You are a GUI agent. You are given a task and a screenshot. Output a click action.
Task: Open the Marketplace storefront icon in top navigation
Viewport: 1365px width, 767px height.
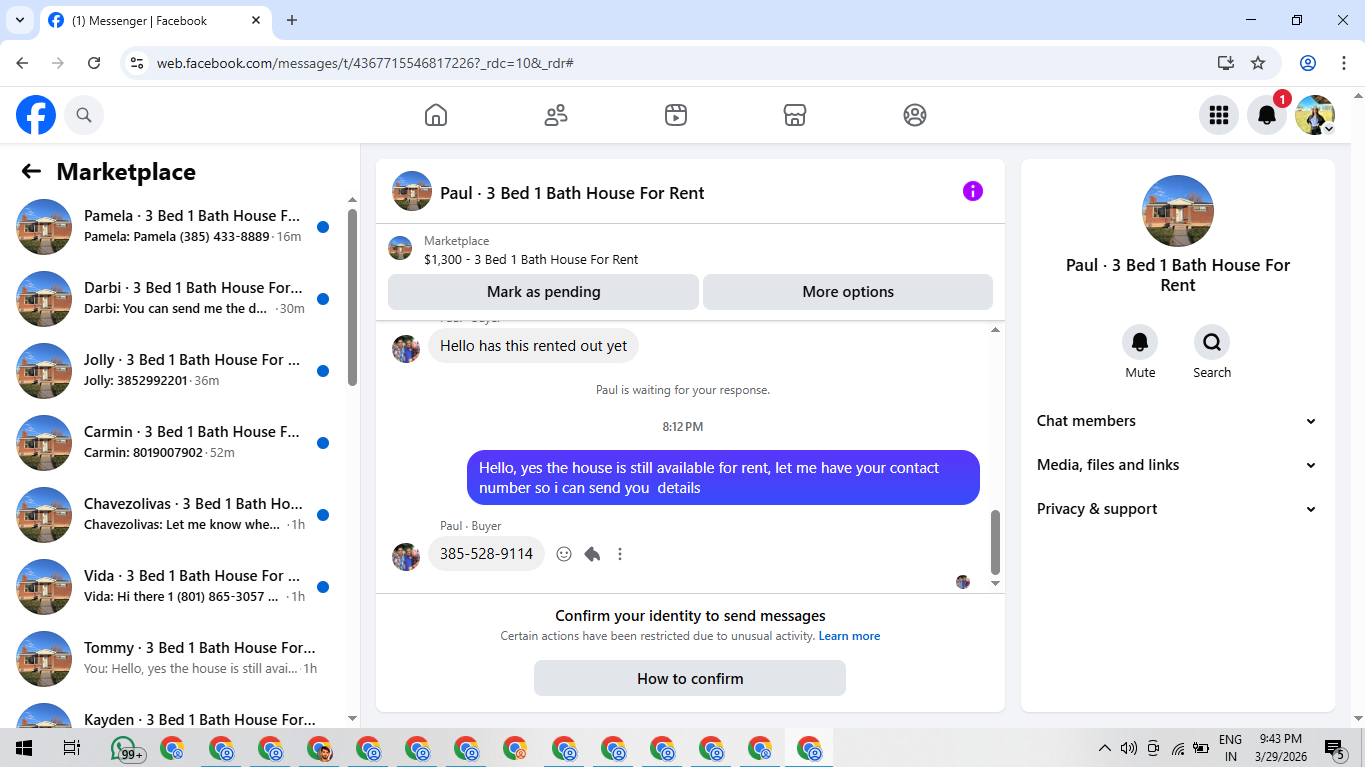point(795,115)
